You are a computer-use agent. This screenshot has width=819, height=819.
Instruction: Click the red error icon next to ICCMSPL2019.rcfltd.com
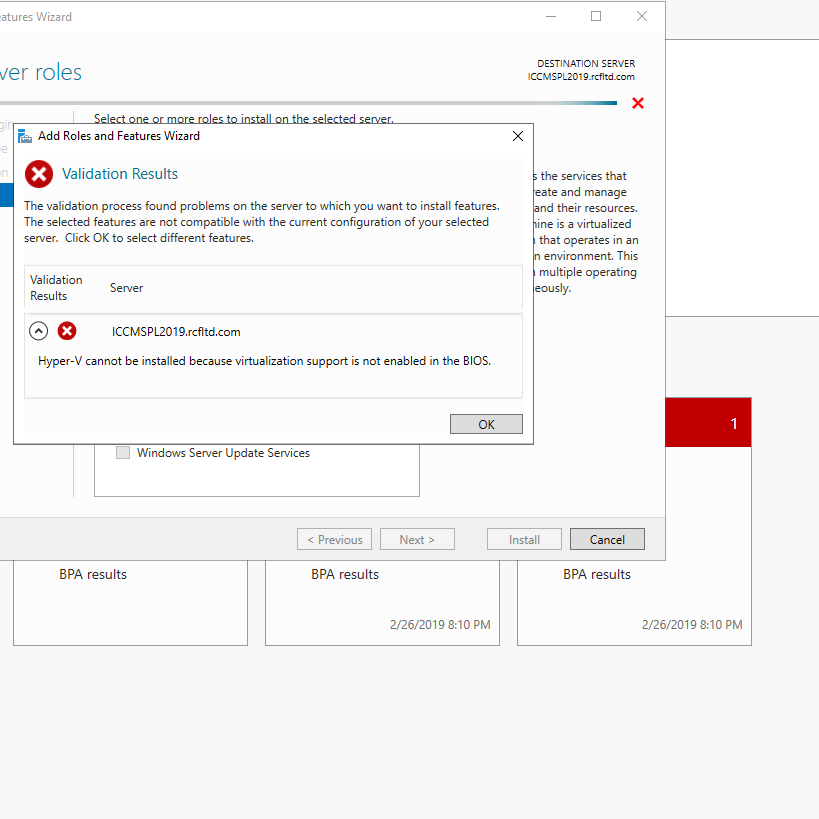coord(67,331)
